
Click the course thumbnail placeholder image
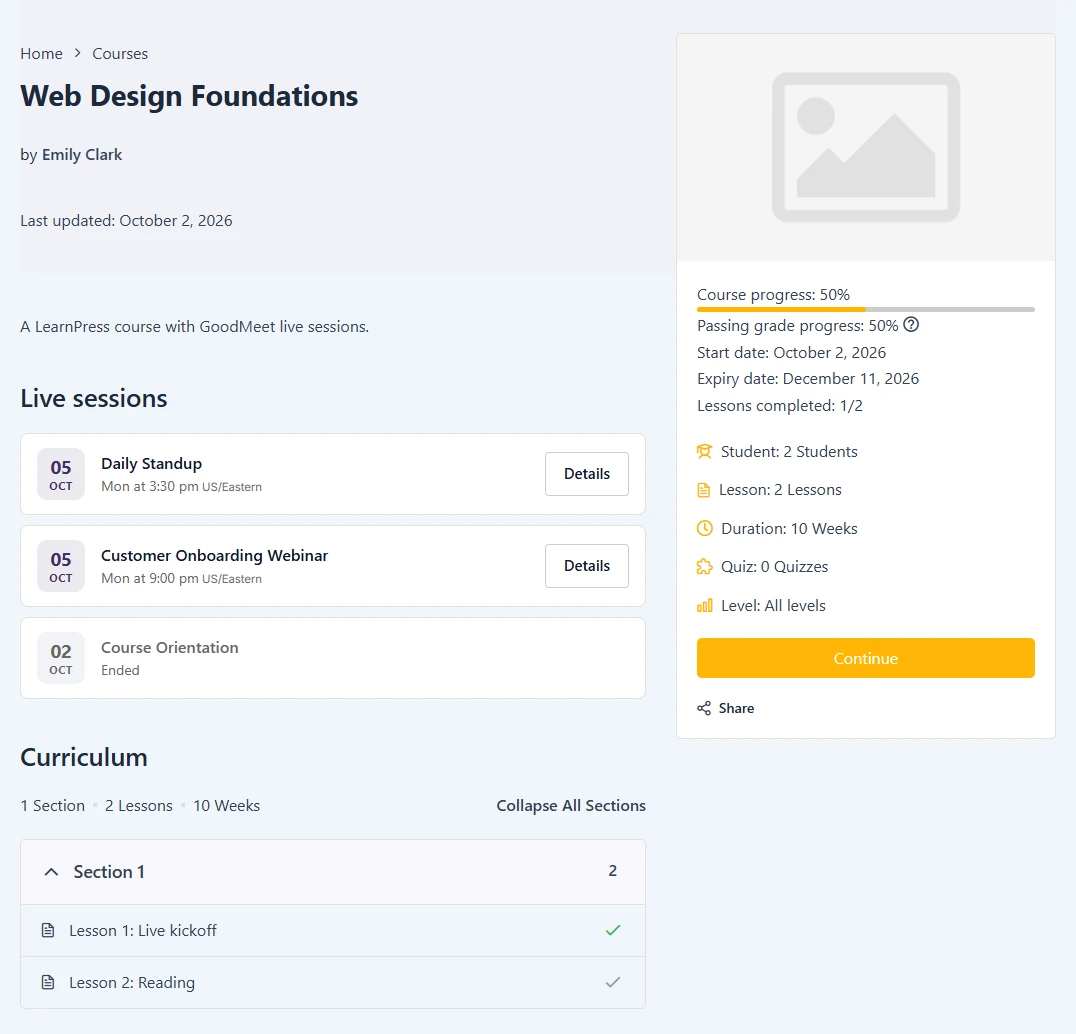click(866, 148)
